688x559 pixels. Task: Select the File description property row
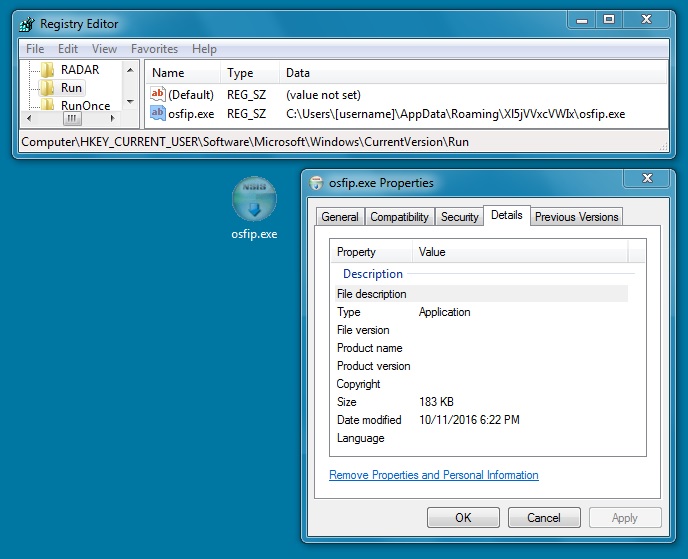point(481,294)
